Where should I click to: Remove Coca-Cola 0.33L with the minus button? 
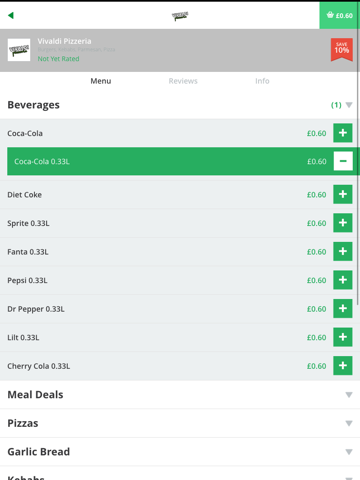click(343, 161)
